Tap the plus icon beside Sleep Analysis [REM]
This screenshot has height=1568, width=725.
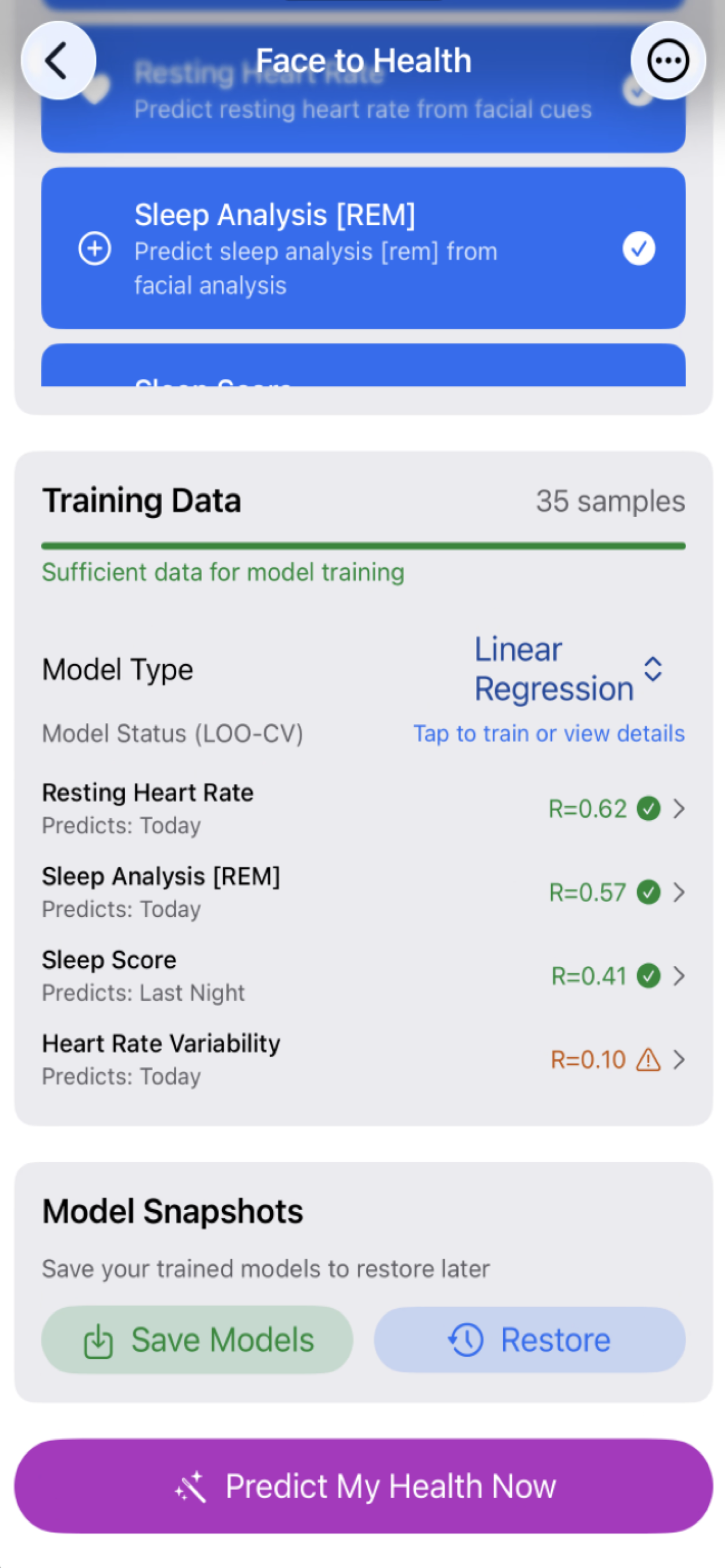pyautogui.click(x=95, y=248)
